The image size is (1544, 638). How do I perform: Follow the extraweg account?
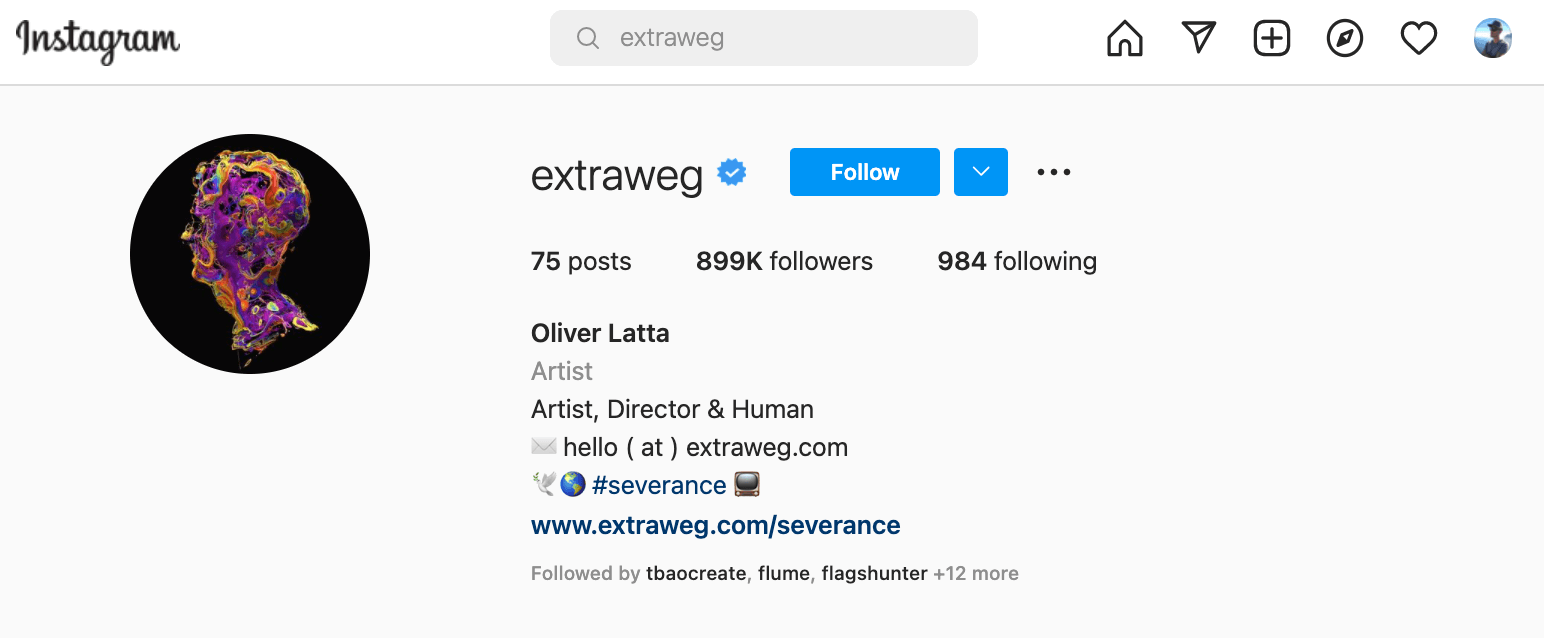(x=864, y=172)
